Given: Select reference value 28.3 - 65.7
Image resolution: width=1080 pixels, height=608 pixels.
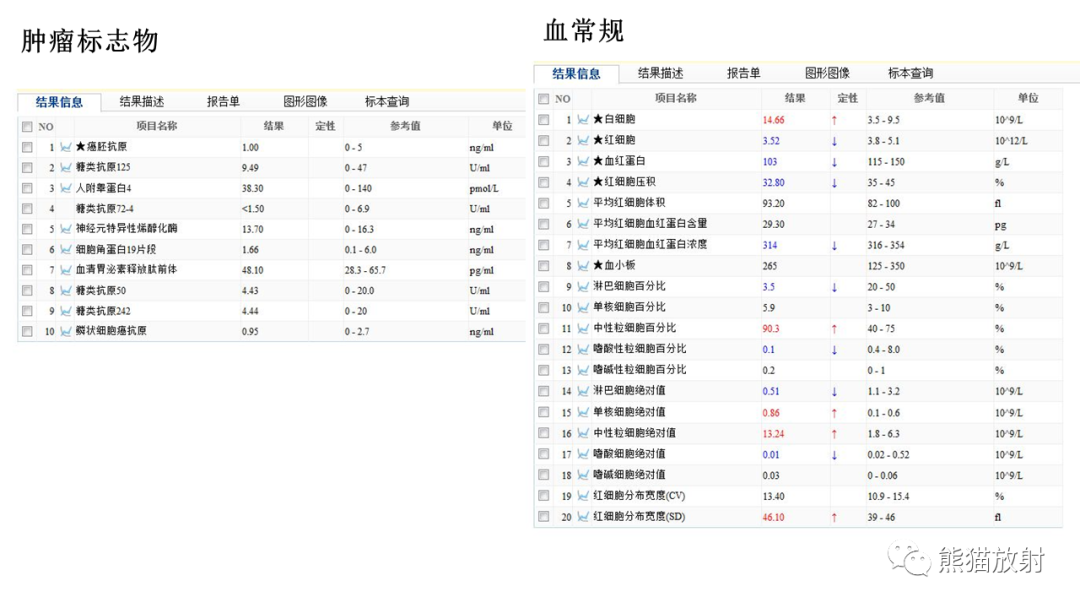Looking at the screenshot, I should (365, 270).
